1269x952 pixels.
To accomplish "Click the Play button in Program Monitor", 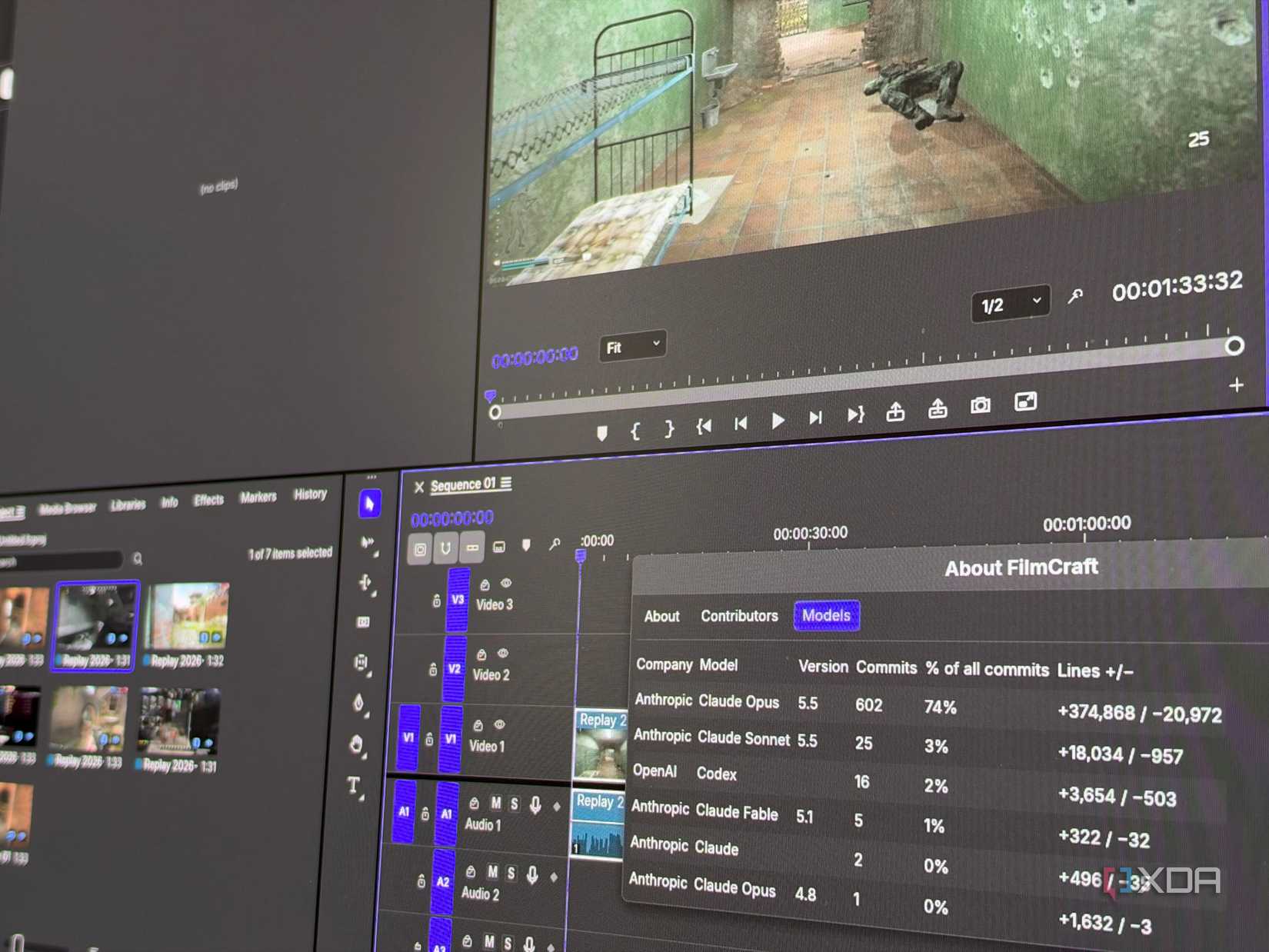I will pyautogui.click(x=778, y=421).
